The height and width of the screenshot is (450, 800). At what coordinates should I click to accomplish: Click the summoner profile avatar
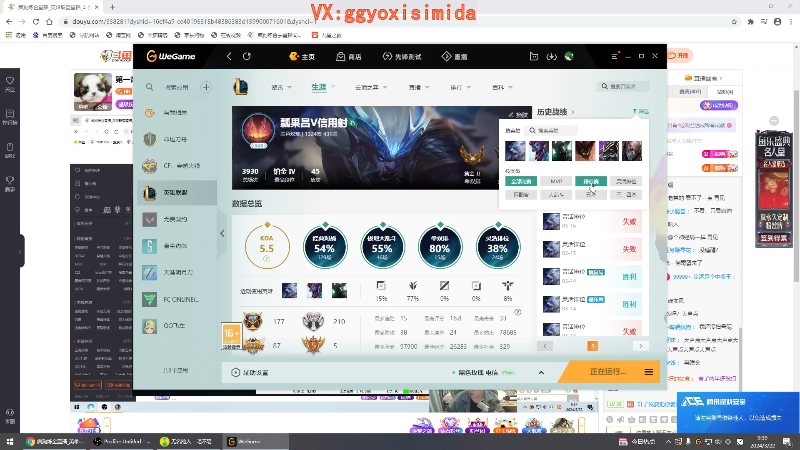point(258,131)
